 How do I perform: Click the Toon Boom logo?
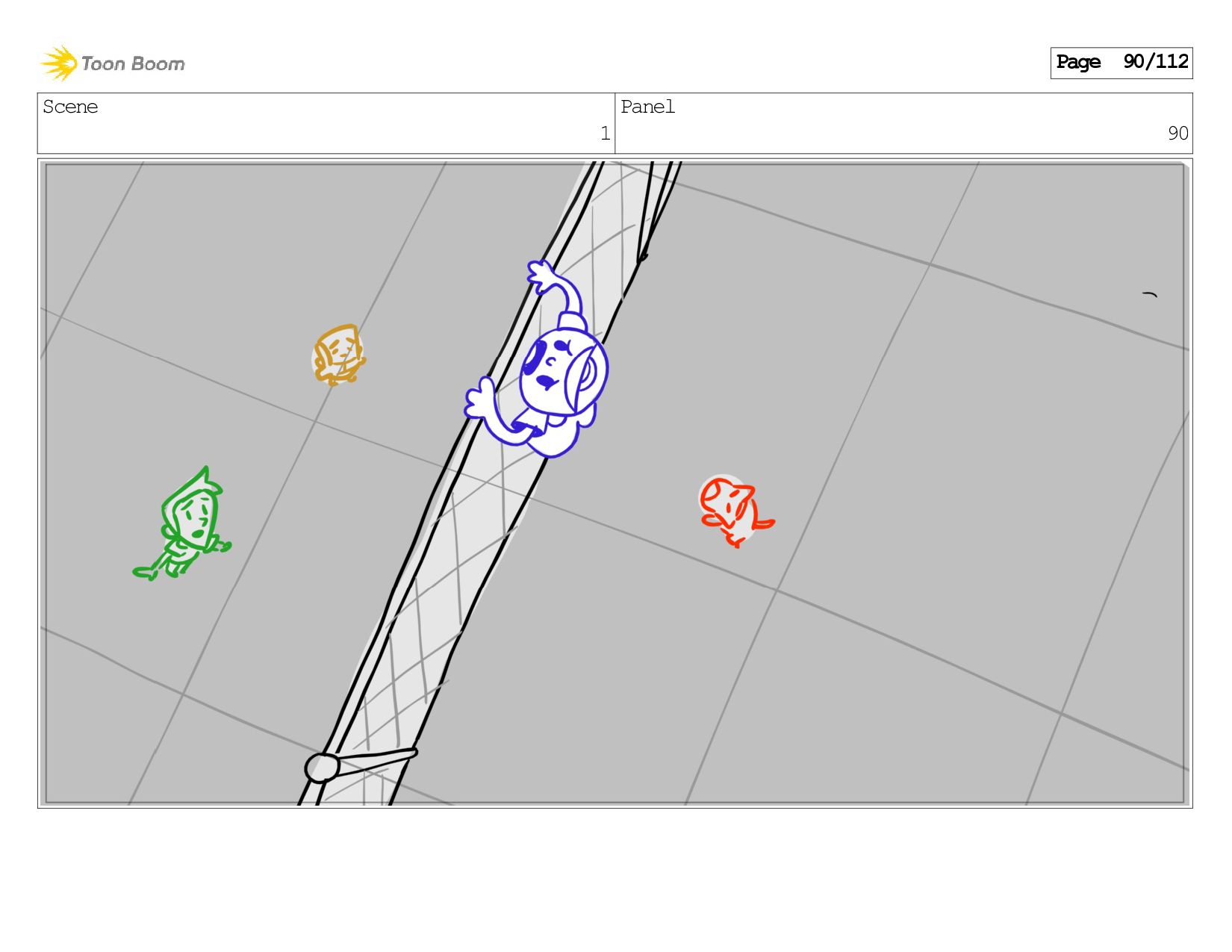coord(113,63)
